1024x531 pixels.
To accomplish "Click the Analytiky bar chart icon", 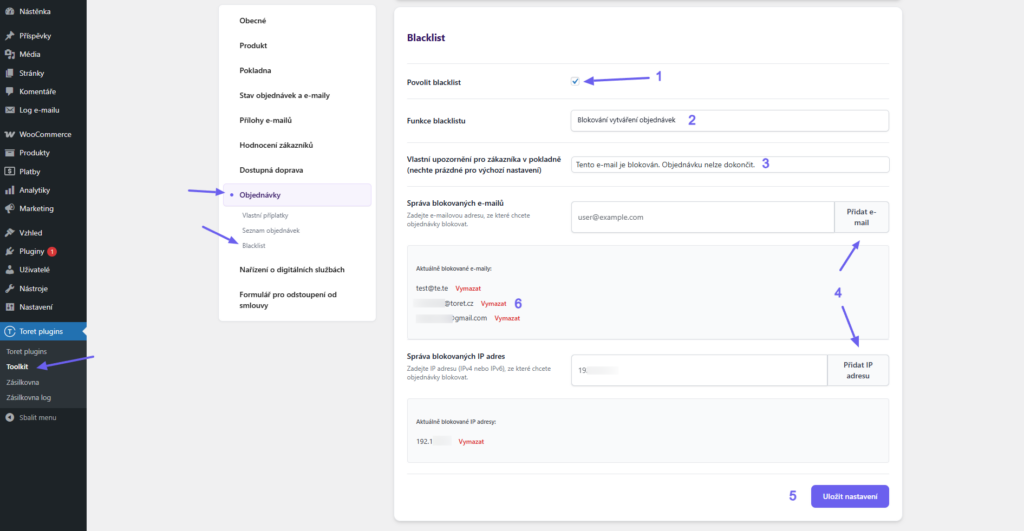I will (x=10, y=190).
